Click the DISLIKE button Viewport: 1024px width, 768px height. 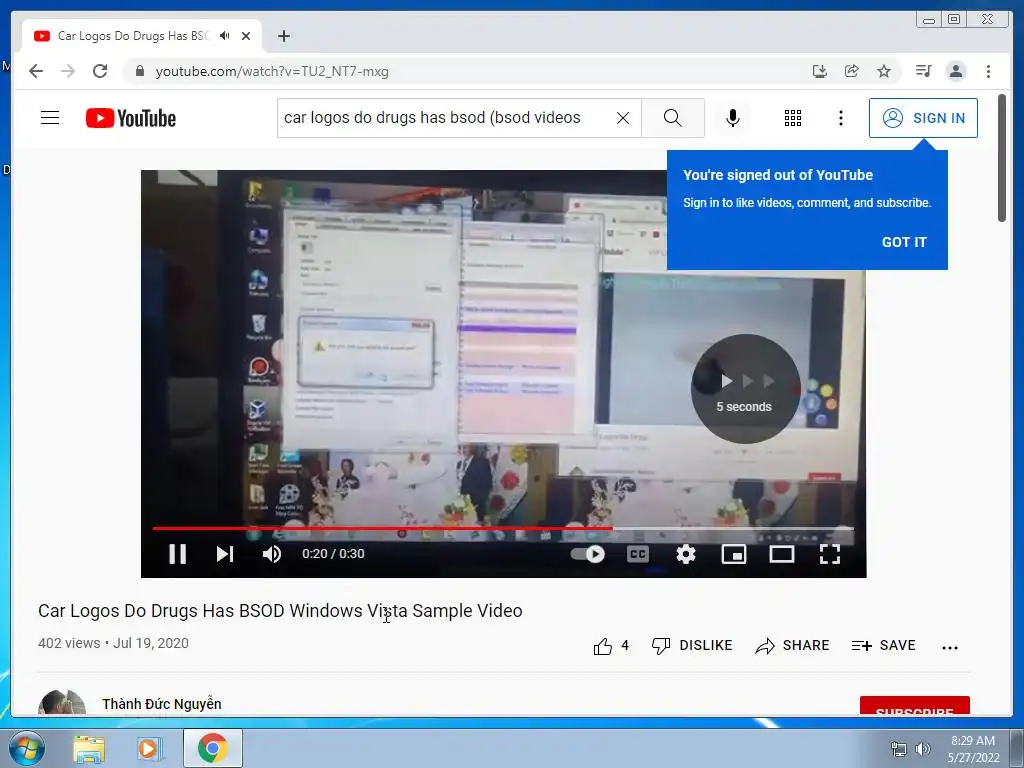[692, 646]
